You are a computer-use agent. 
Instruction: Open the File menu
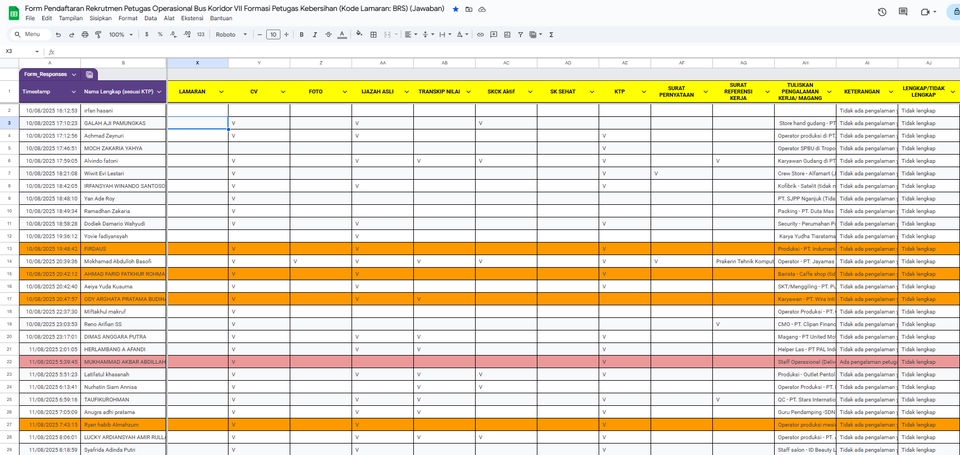(30, 18)
